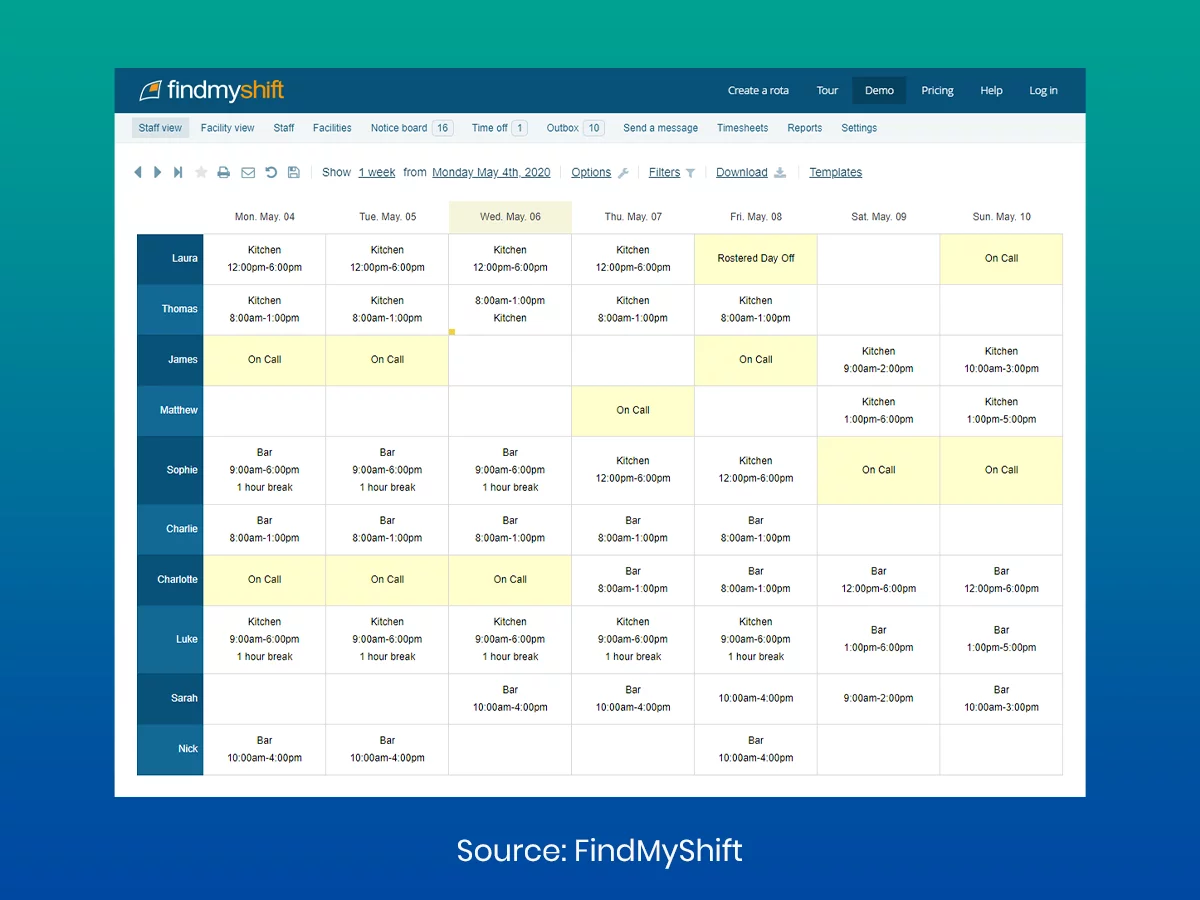Jump to the last week using skip-forward arrow

(x=178, y=172)
